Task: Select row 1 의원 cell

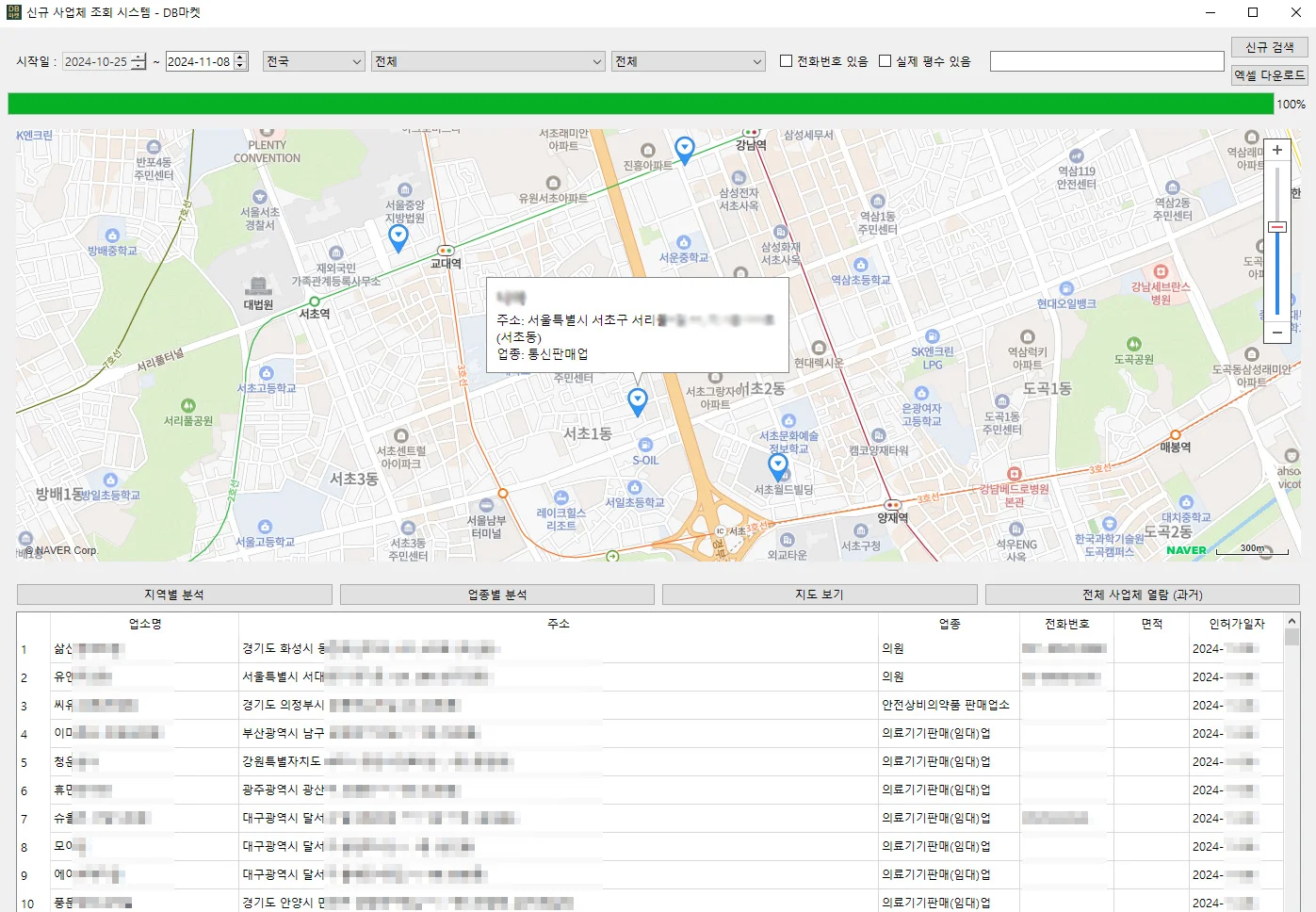Action: (950, 648)
